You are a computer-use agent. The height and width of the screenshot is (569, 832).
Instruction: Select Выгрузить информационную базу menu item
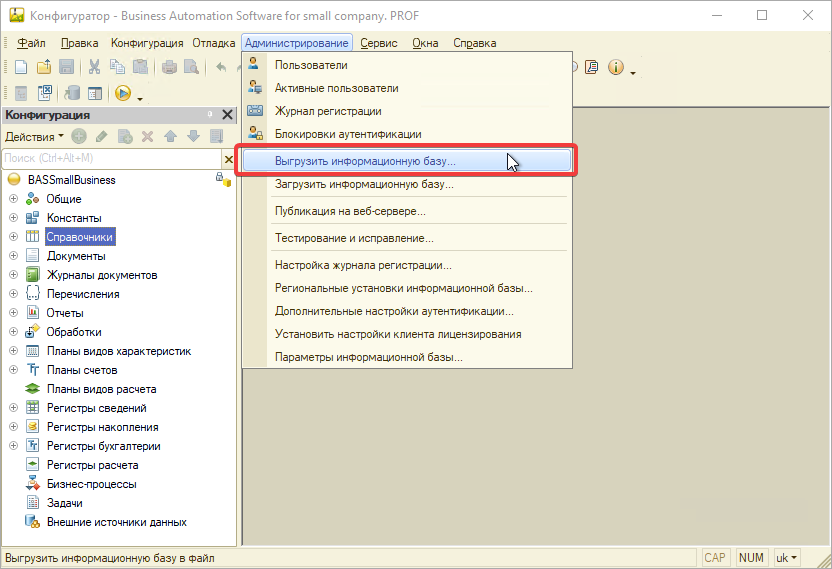(365, 160)
